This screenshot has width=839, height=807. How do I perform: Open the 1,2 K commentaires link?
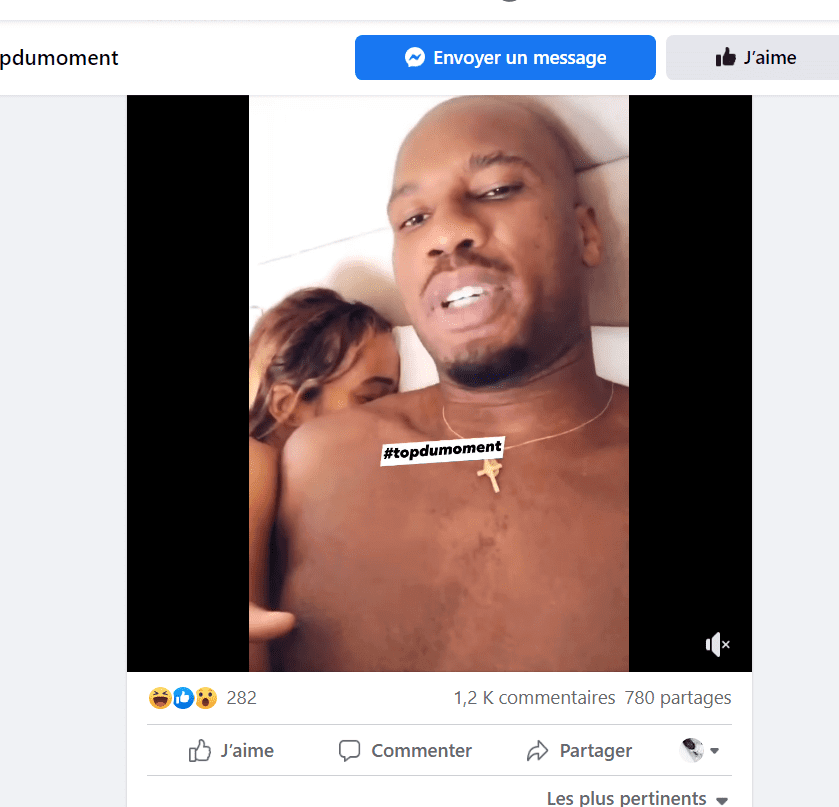coord(534,698)
